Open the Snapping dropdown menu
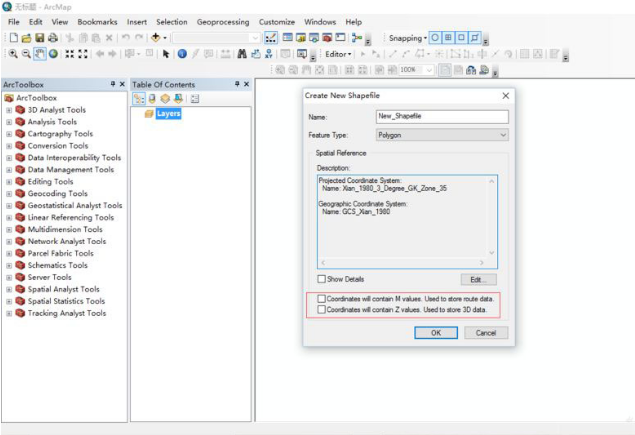 click(x=408, y=38)
